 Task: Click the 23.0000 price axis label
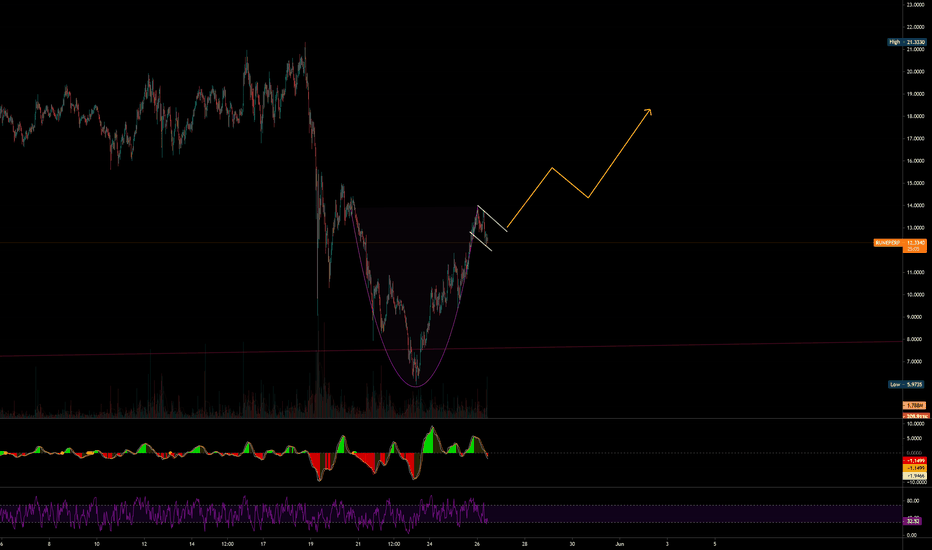[x=915, y=5]
